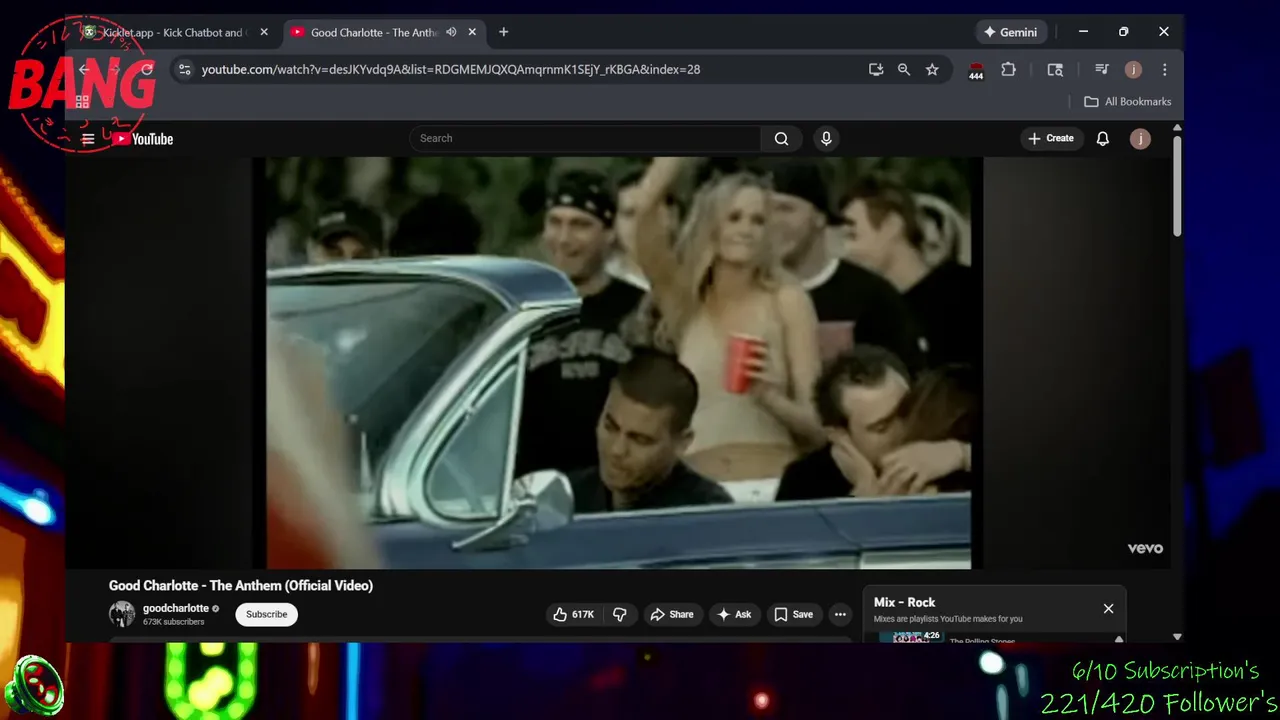Open the All Bookmarks folder
Viewport: 1280px width, 720px height.
pos(1128,101)
